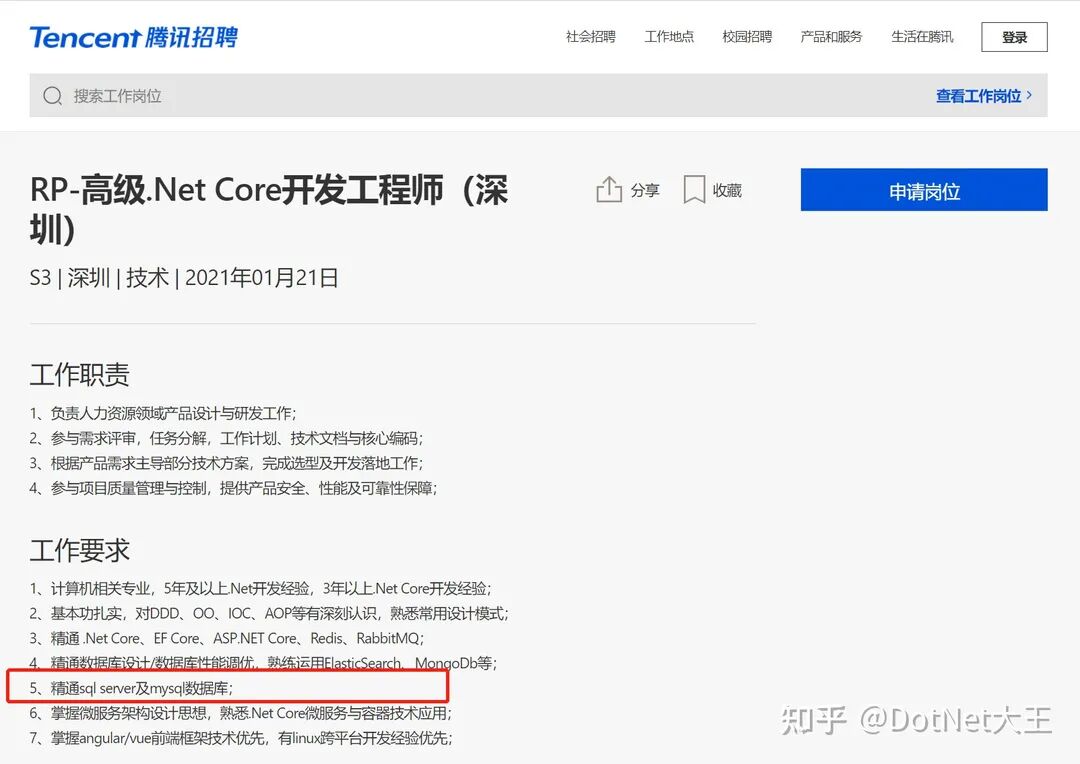Open the 查看工作岗位 link
This screenshot has height=764, width=1080.
click(x=984, y=96)
